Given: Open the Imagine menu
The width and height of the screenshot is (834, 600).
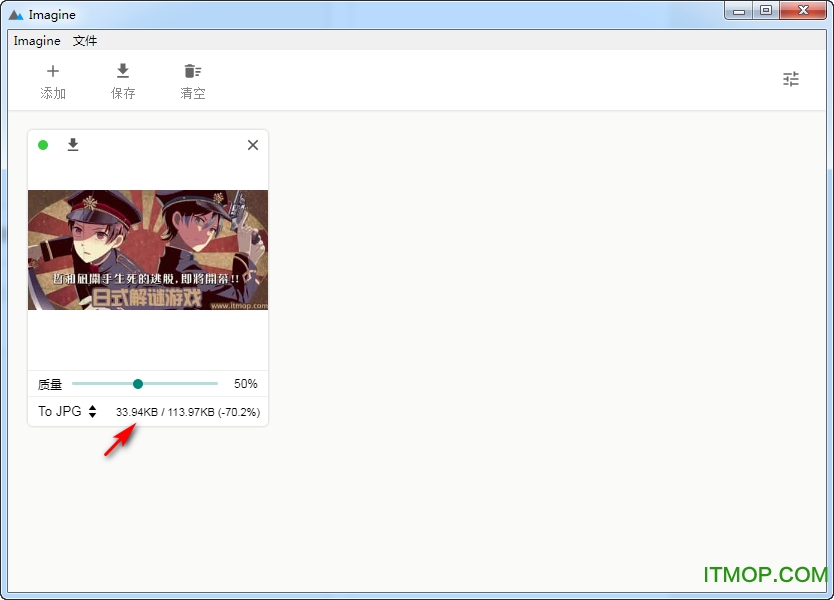Looking at the screenshot, I should pos(37,41).
